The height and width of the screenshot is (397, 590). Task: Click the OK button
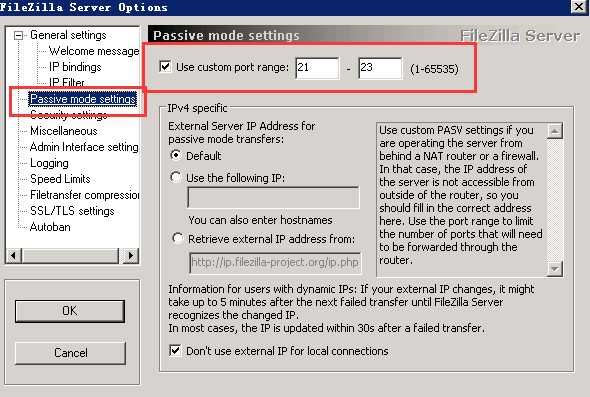point(70,311)
